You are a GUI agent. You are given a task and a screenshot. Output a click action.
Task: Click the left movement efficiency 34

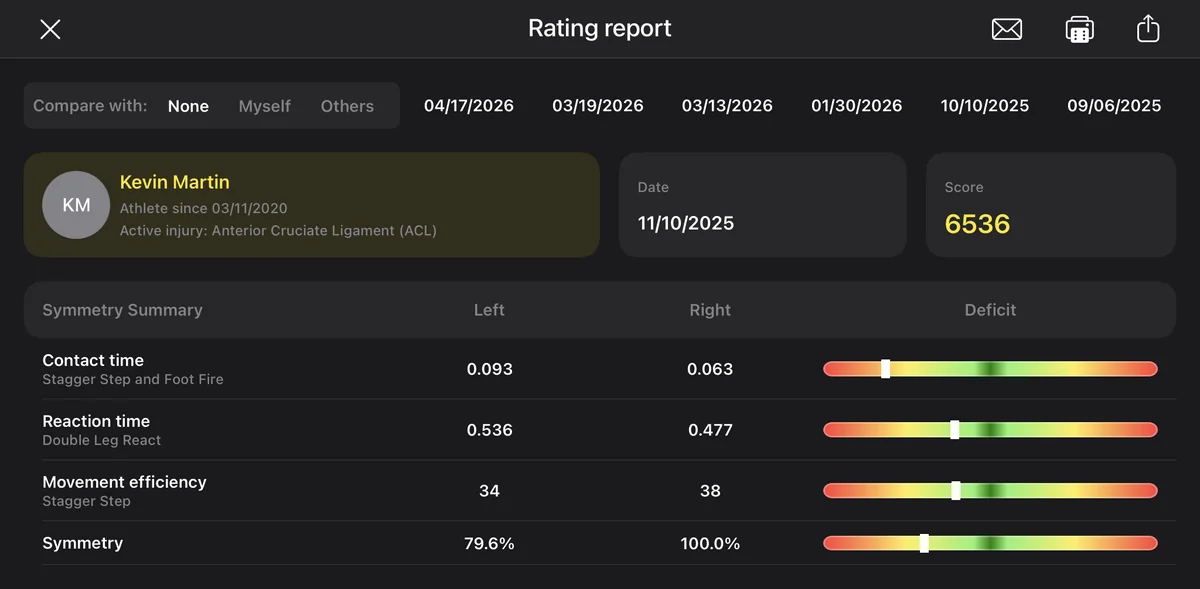[x=490, y=491]
